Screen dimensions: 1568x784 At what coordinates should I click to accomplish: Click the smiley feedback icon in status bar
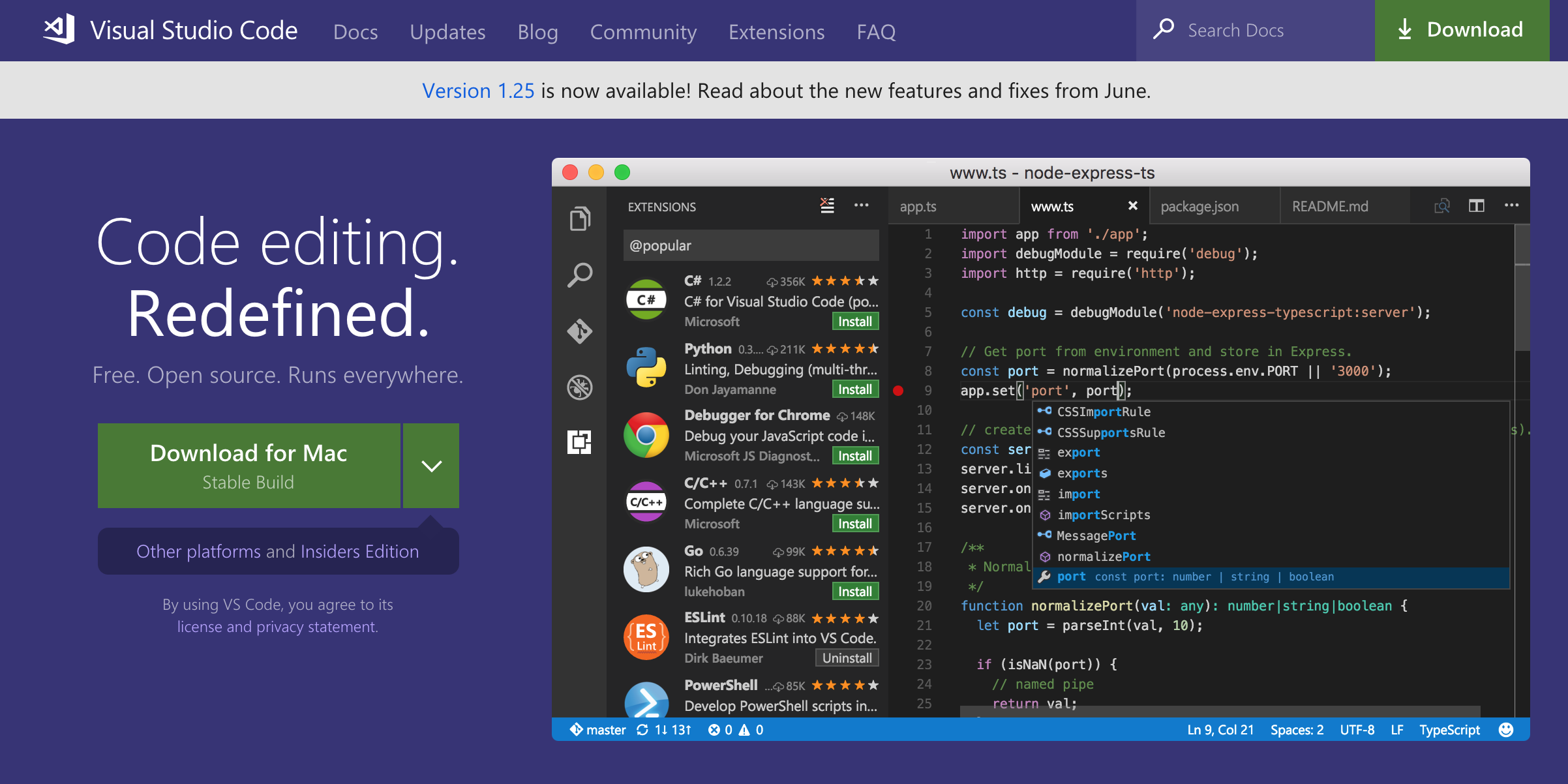coord(1506,730)
